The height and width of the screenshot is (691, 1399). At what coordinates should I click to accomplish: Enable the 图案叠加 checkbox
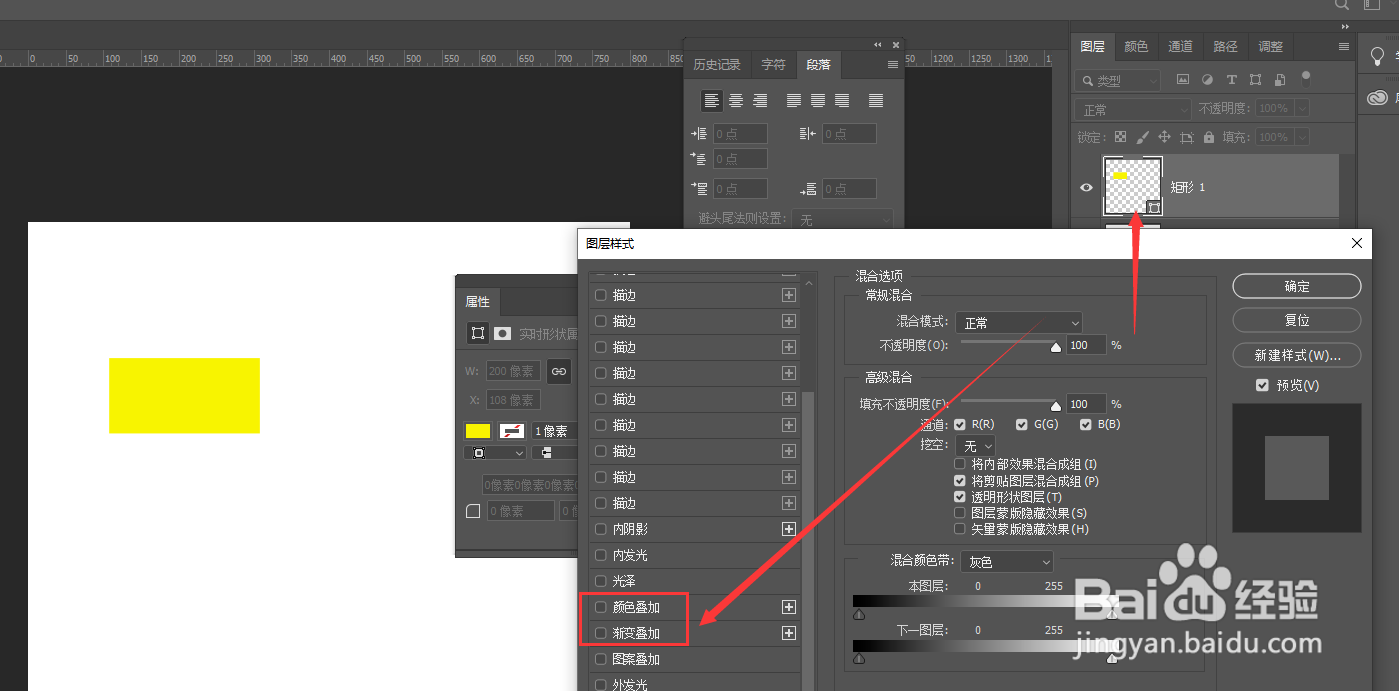click(601, 659)
